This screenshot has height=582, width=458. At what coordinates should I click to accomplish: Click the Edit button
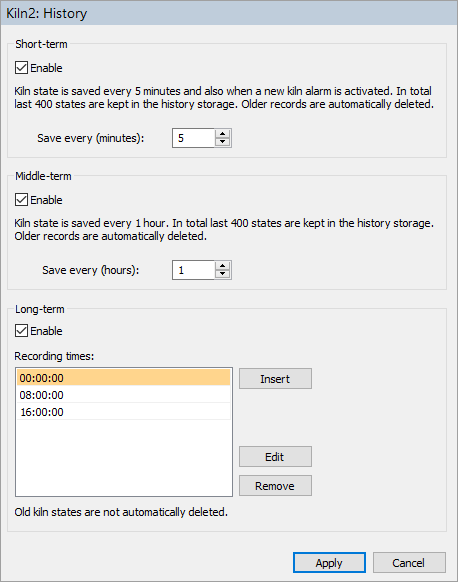click(x=275, y=457)
